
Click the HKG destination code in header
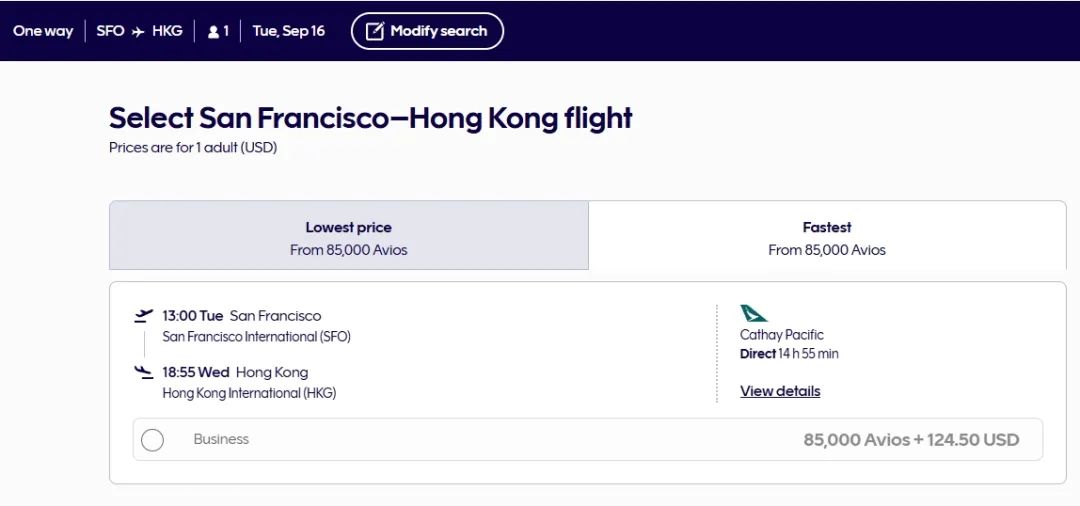(x=167, y=31)
